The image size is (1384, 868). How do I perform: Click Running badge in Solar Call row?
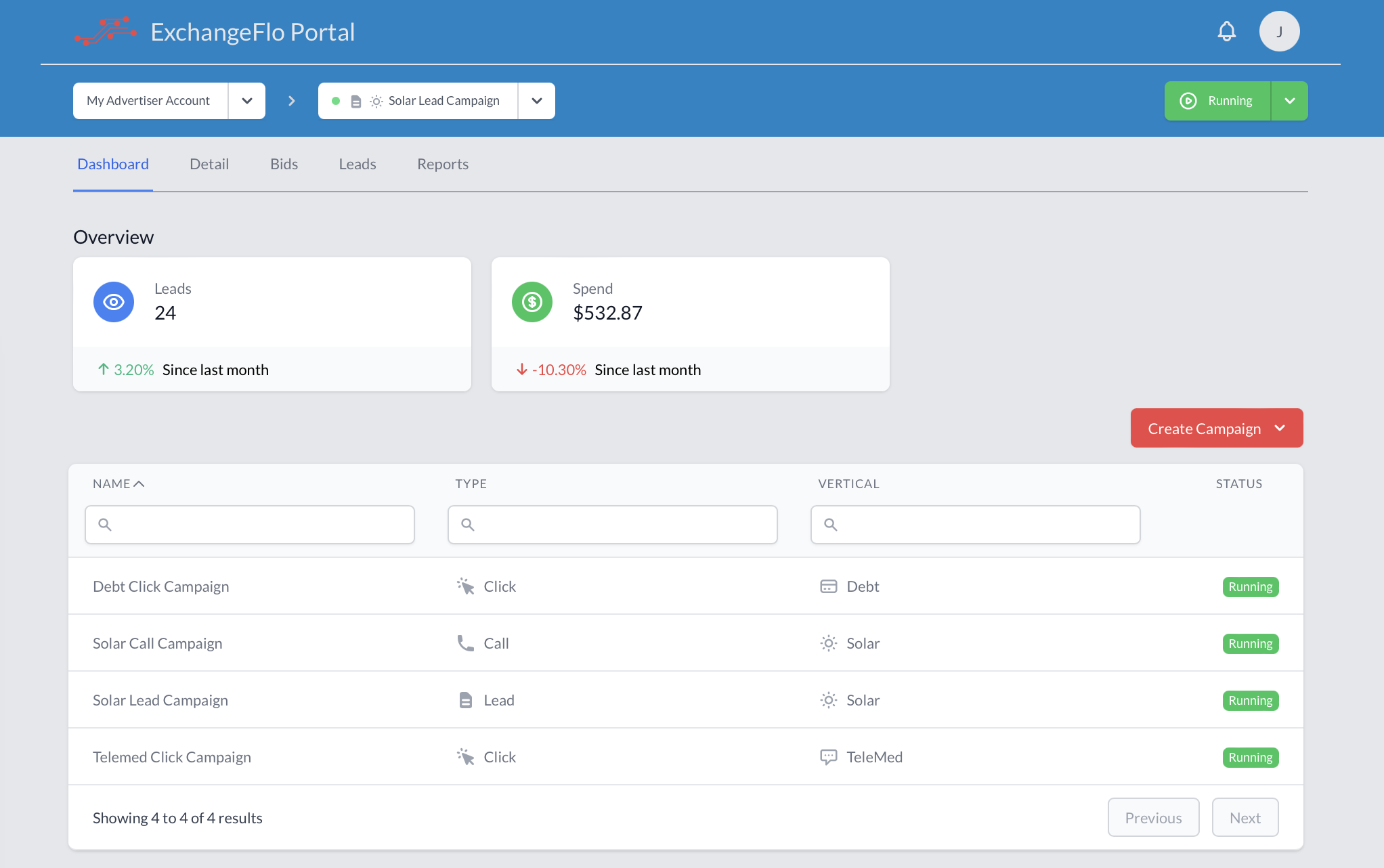click(x=1250, y=643)
